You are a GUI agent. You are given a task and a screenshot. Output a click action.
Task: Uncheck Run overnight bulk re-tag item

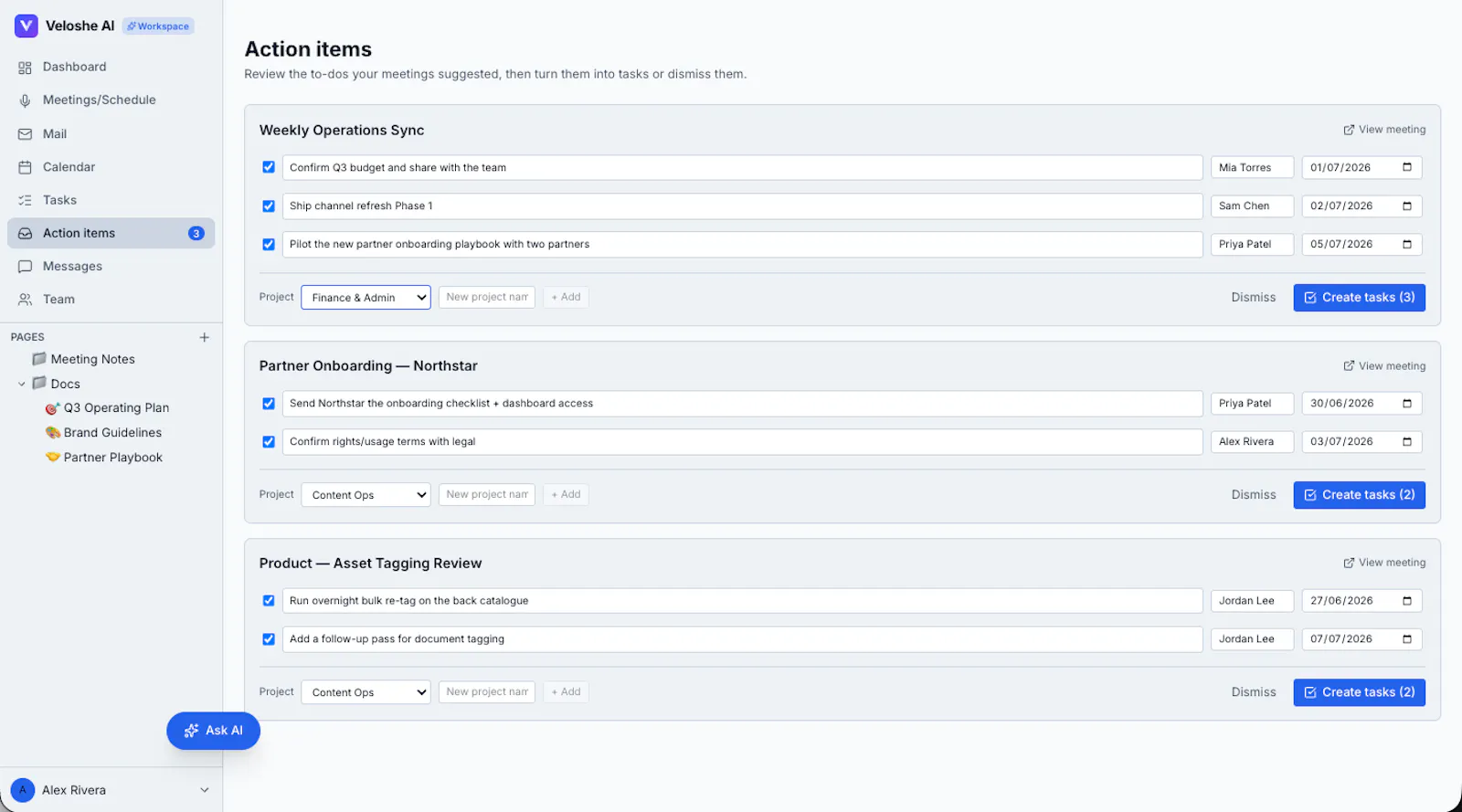269,601
